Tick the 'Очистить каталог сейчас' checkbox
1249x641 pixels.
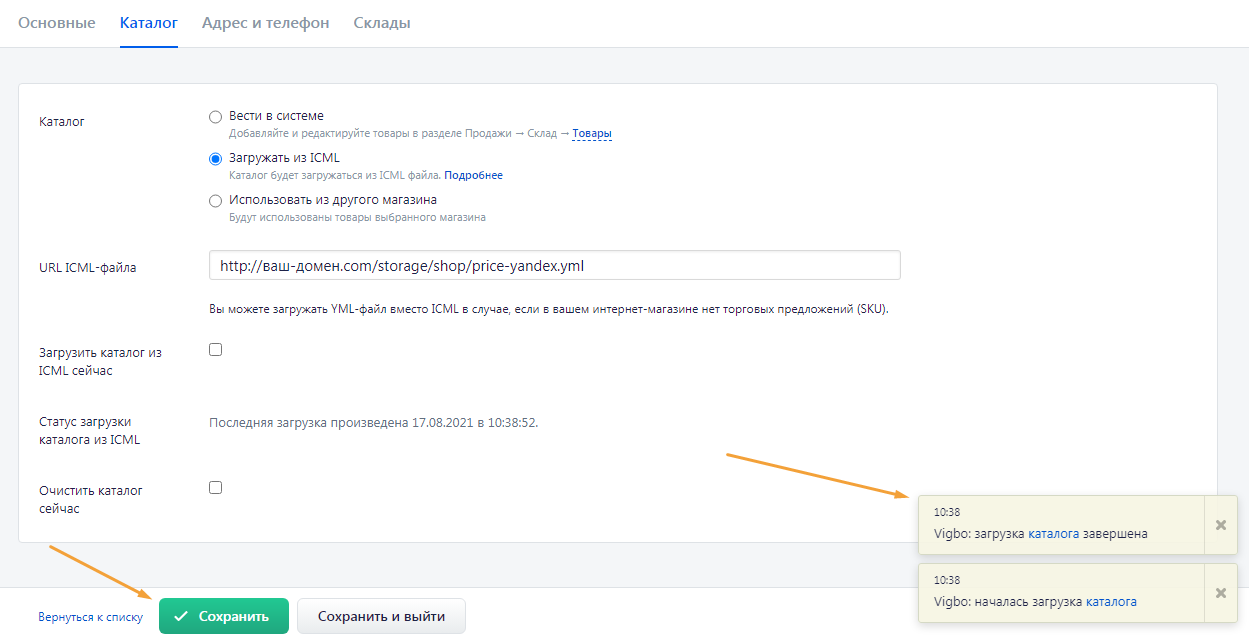(x=215, y=488)
